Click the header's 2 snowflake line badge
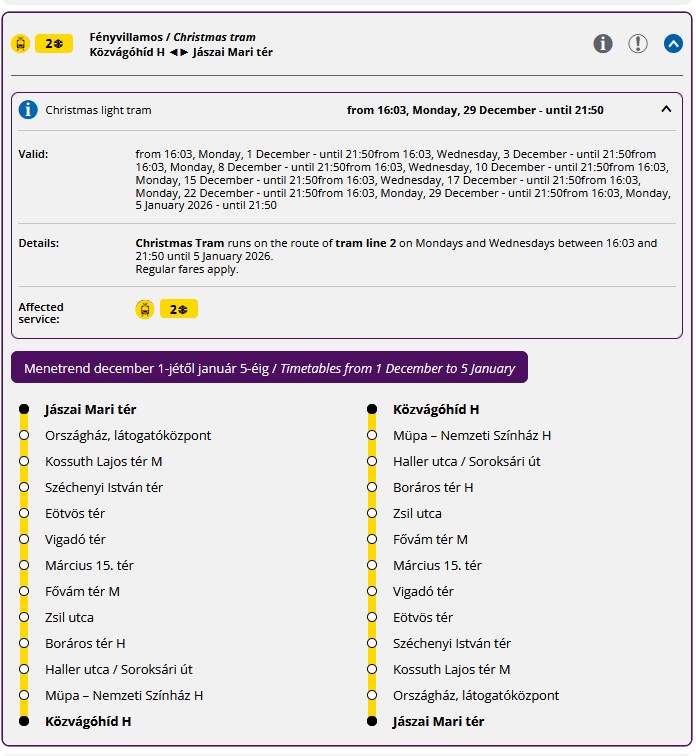696x756 pixels. tap(54, 44)
